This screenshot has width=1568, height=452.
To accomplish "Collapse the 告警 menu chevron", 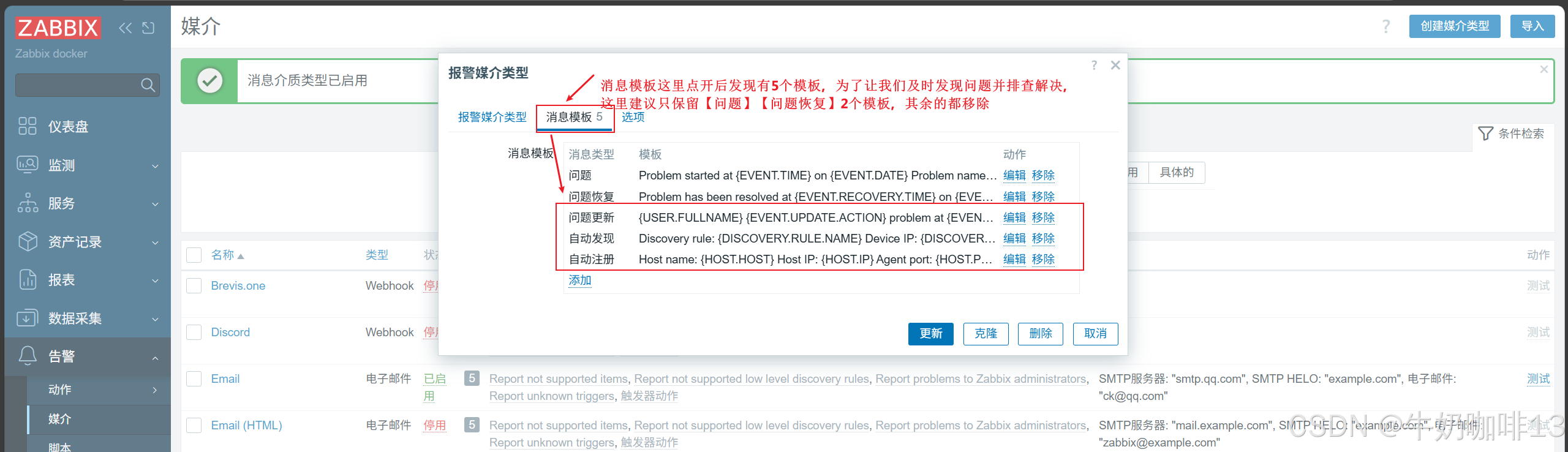I will (155, 358).
